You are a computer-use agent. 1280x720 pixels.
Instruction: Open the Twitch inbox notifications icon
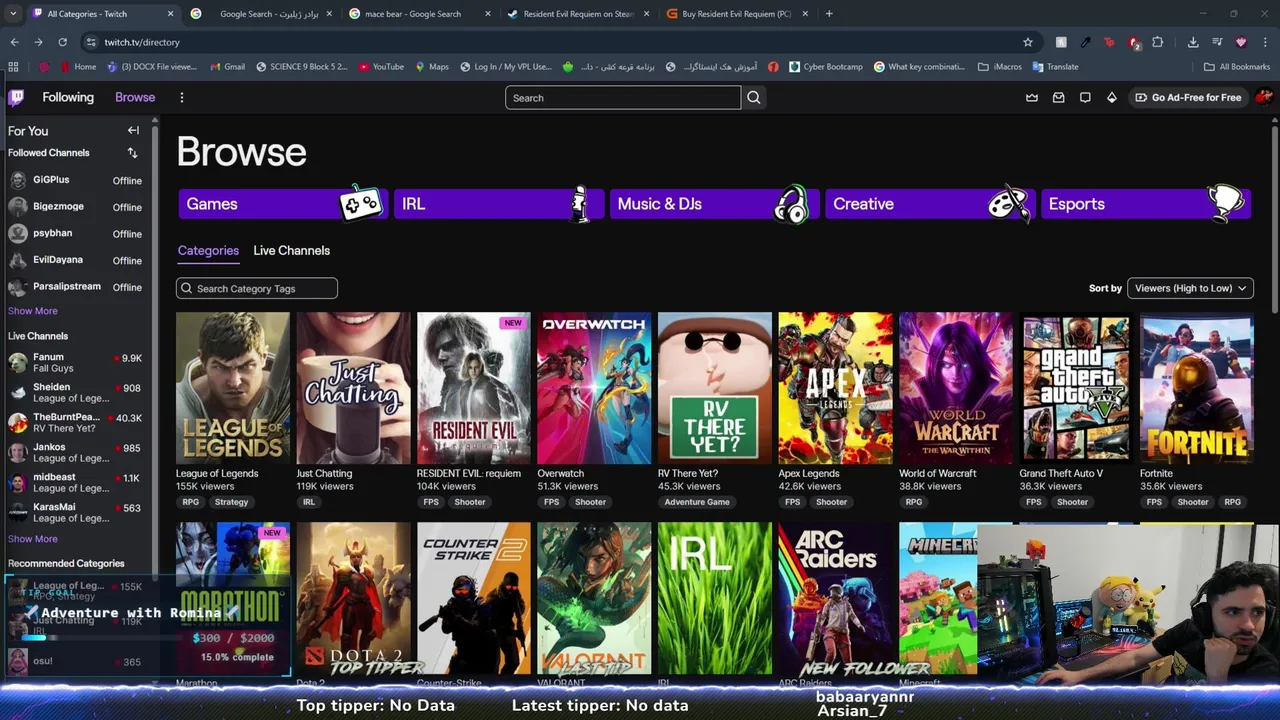click(x=1058, y=97)
